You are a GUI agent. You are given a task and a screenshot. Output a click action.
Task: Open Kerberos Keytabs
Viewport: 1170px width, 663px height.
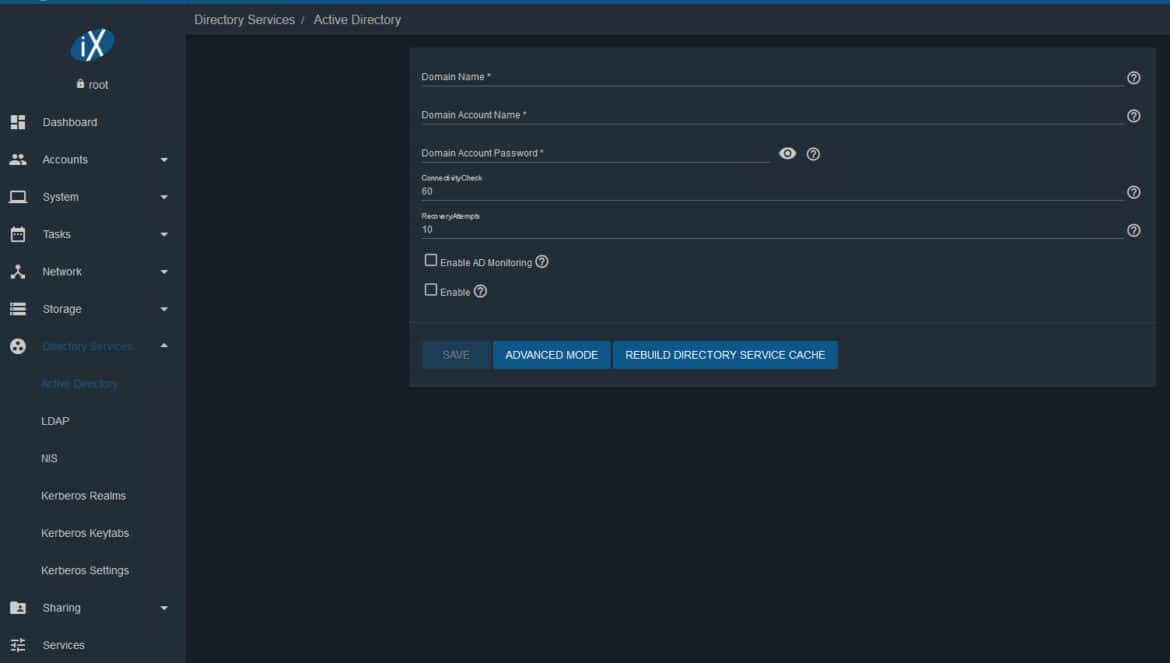85,533
